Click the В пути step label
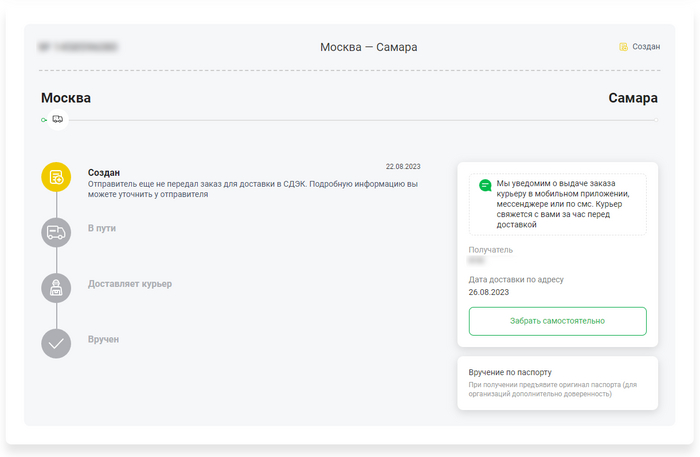 pyautogui.click(x=102, y=228)
